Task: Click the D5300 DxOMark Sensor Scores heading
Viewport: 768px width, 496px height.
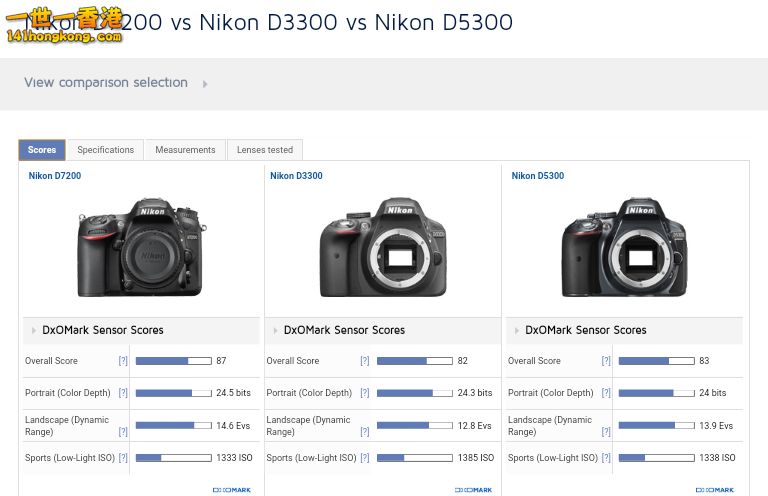Action: click(x=586, y=331)
